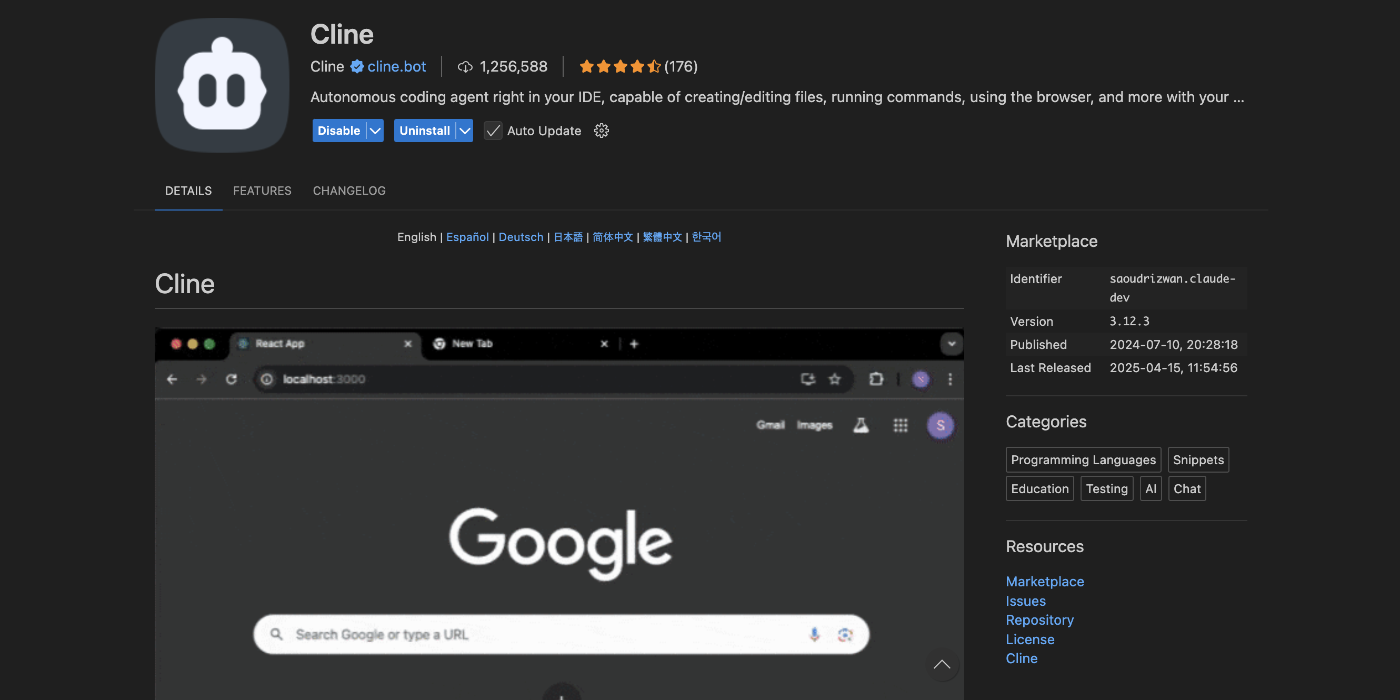Click the autonomous coding agent description text
The image size is (1400, 700).
[777, 98]
